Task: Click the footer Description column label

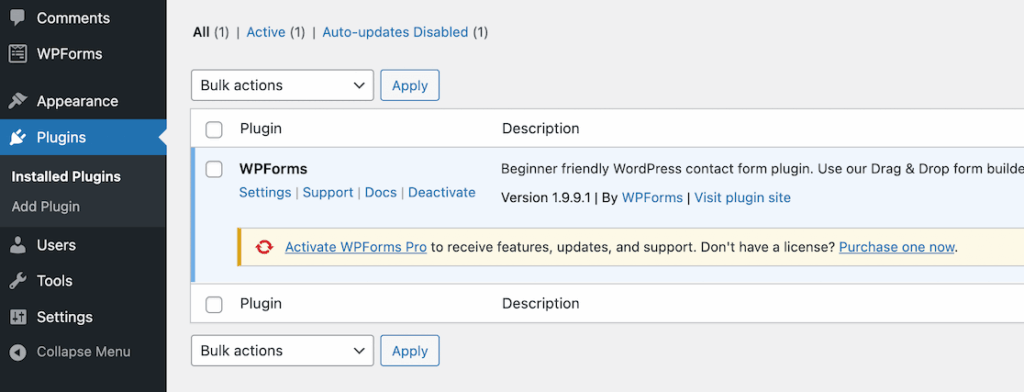Action: (x=541, y=304)
